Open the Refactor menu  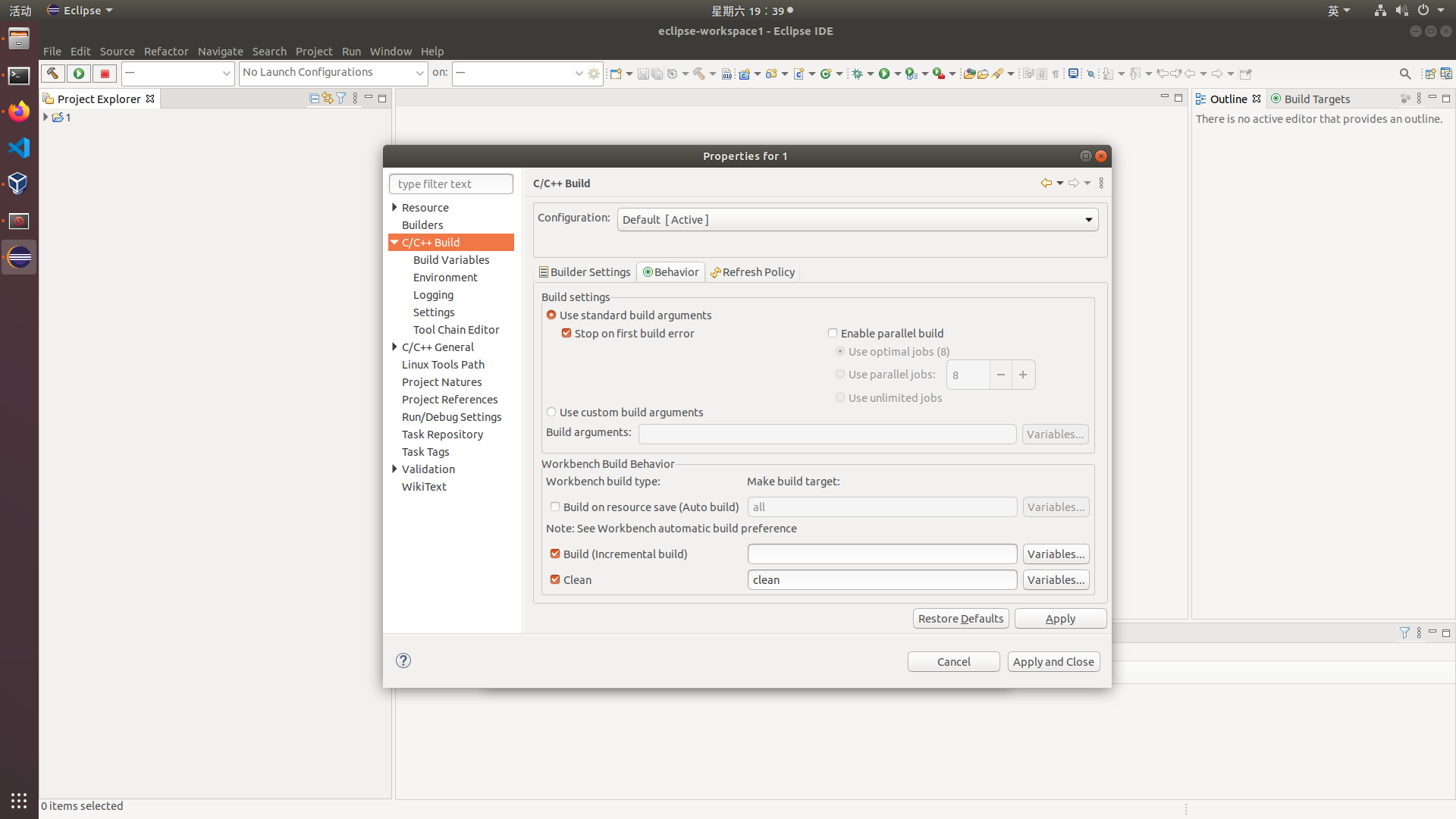(x=166, y=51)
